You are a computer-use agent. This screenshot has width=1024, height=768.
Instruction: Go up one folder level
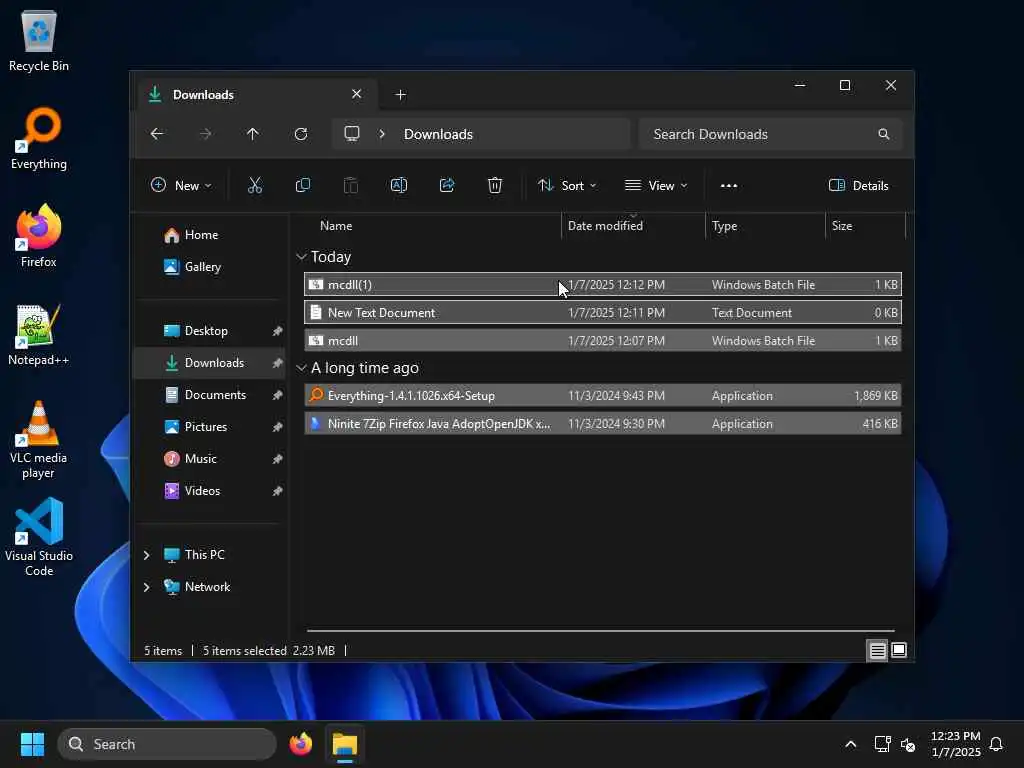pos(253,134)
